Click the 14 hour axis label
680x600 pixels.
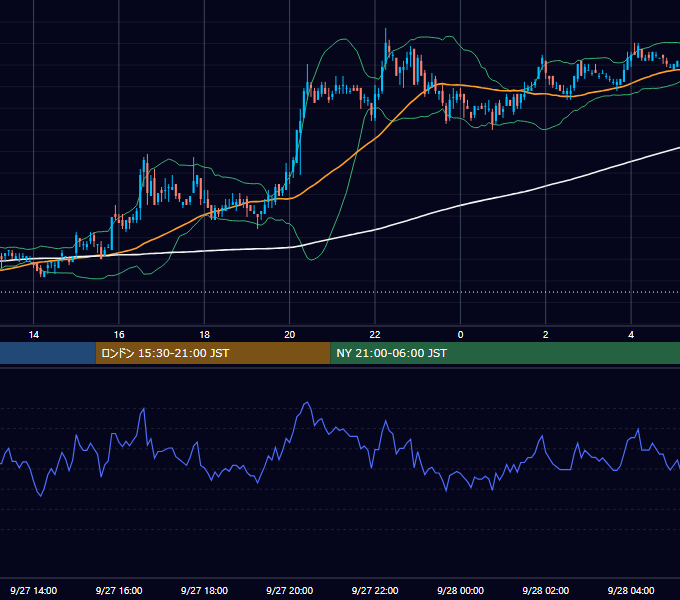(33, 335)
